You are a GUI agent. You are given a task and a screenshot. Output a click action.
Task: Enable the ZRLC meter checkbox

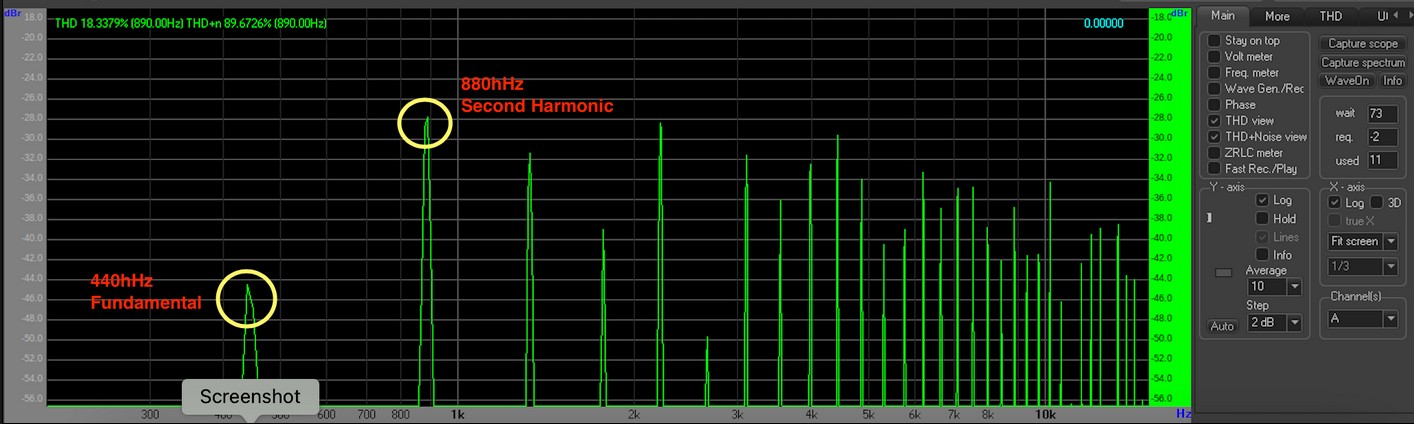1214,152
